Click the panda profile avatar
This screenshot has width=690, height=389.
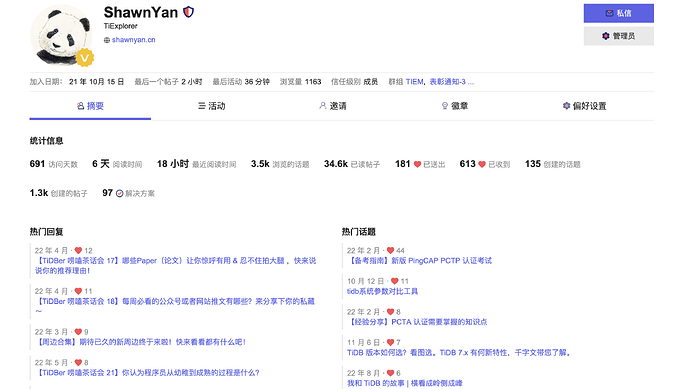point(61,36)
